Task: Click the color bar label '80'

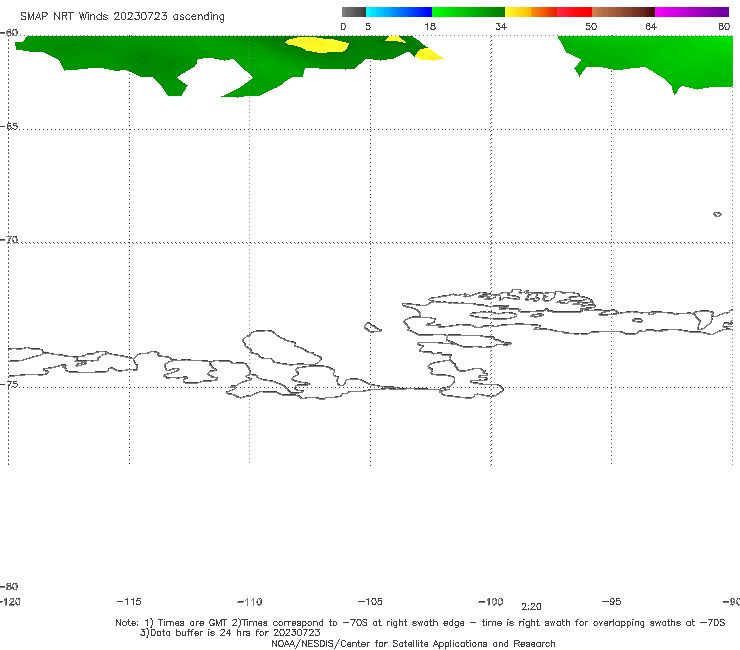Action: coord(724,26)
